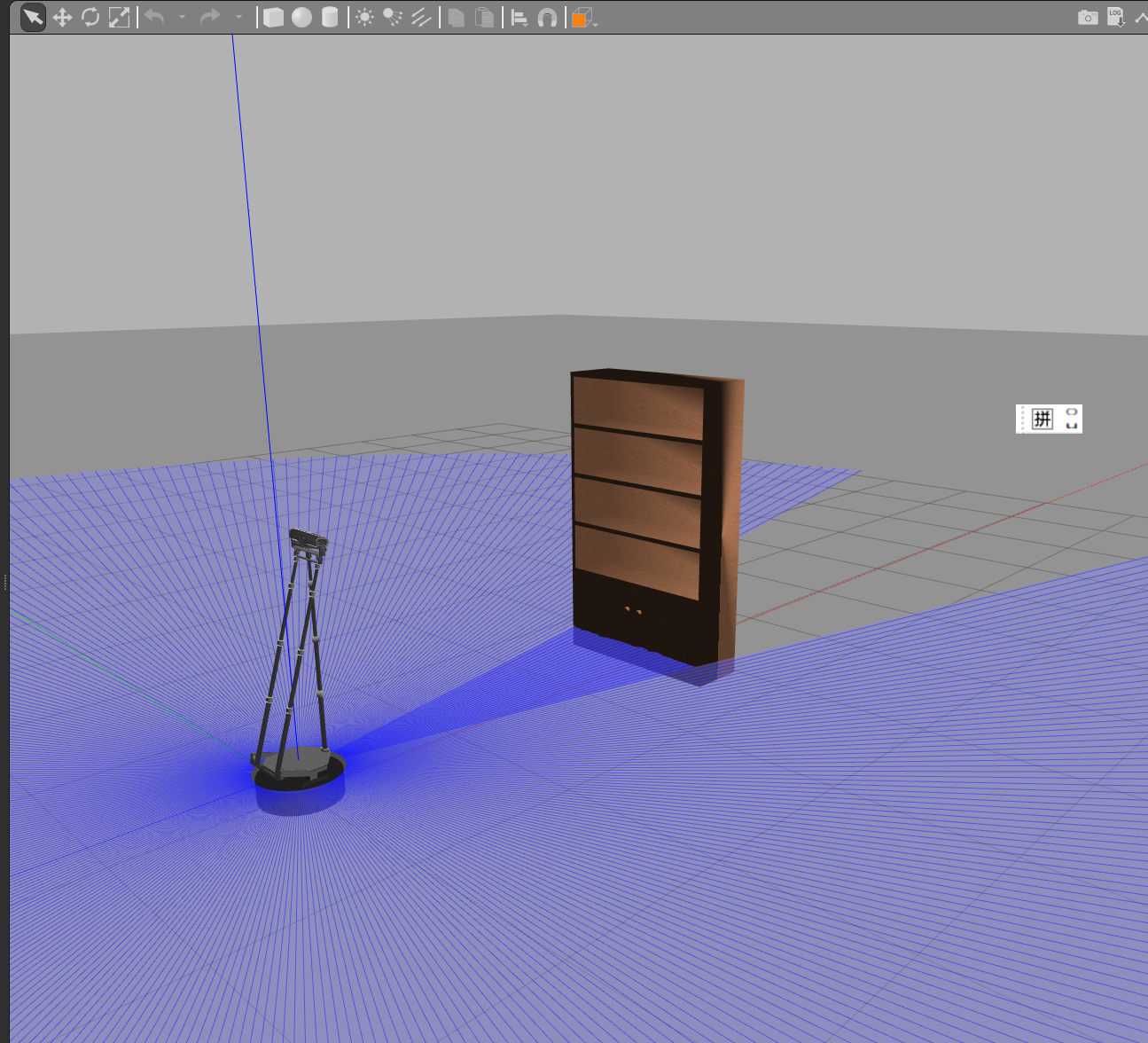
Task: Click the copy icon in toolbar
Action: (456, 18)
